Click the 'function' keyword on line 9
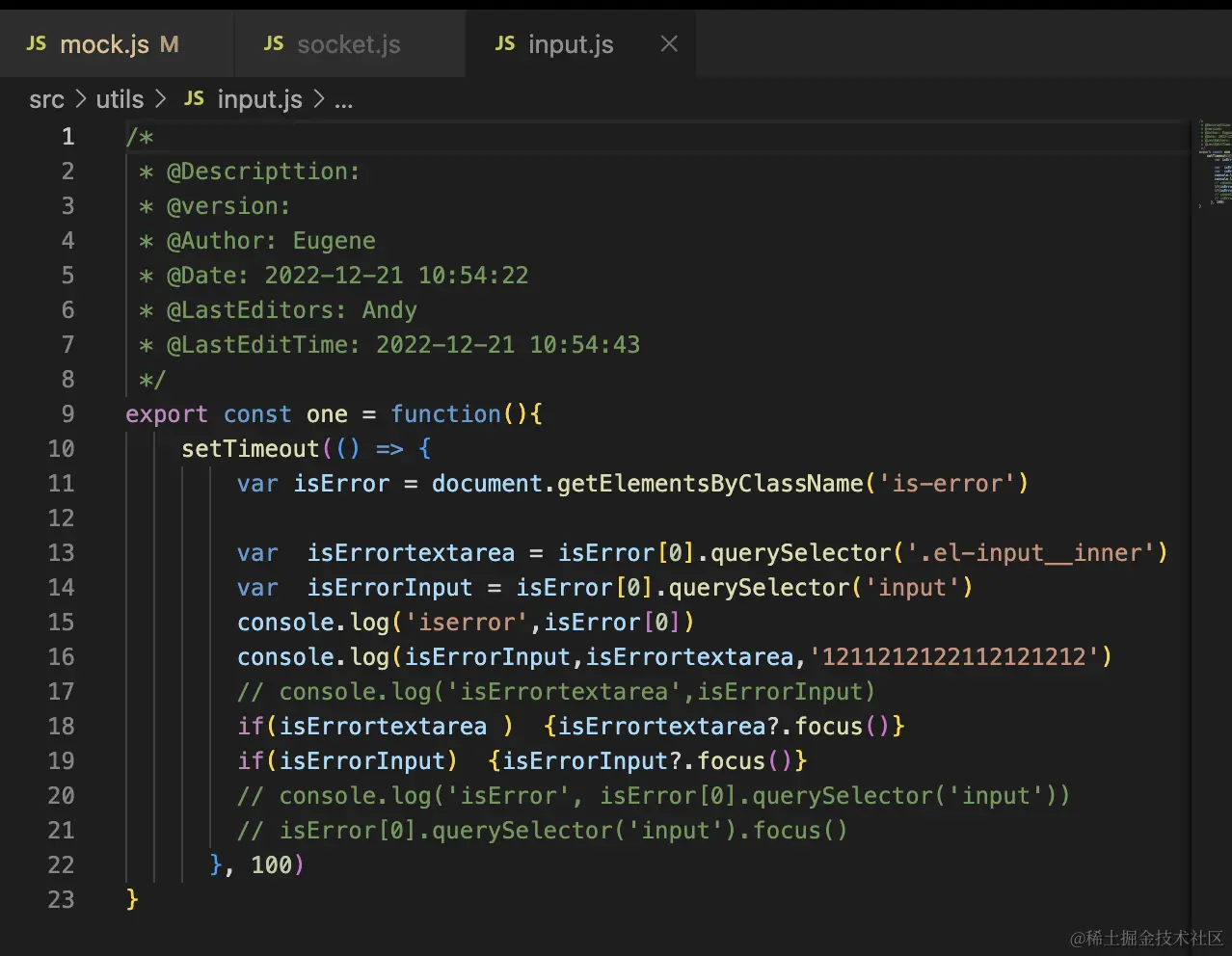 pyautogui.click(x=445, y=414)
